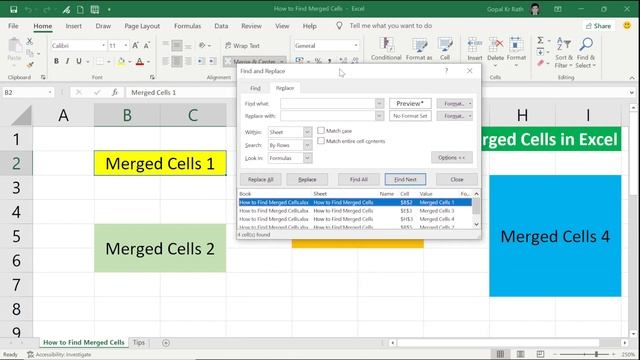640x360 pixels.
Task: Click the Undo icon in quick access toolbar
Action: point(28,9)
